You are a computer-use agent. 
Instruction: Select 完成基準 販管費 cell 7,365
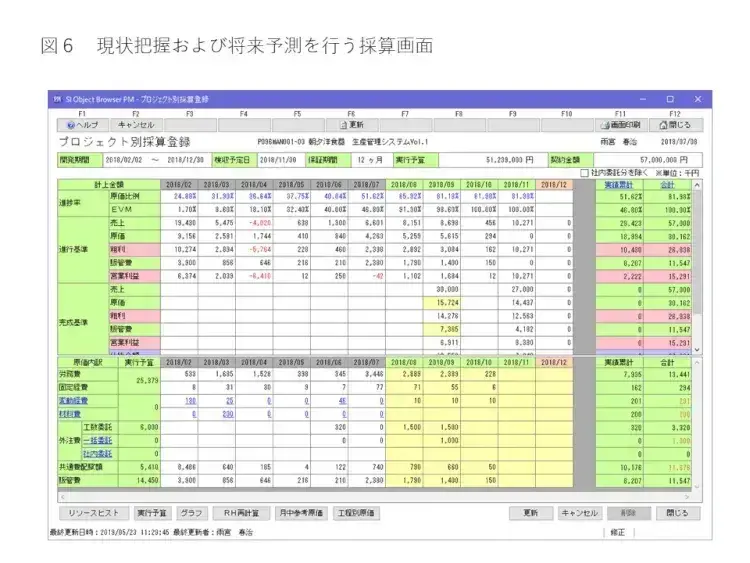tap(441, 330)
